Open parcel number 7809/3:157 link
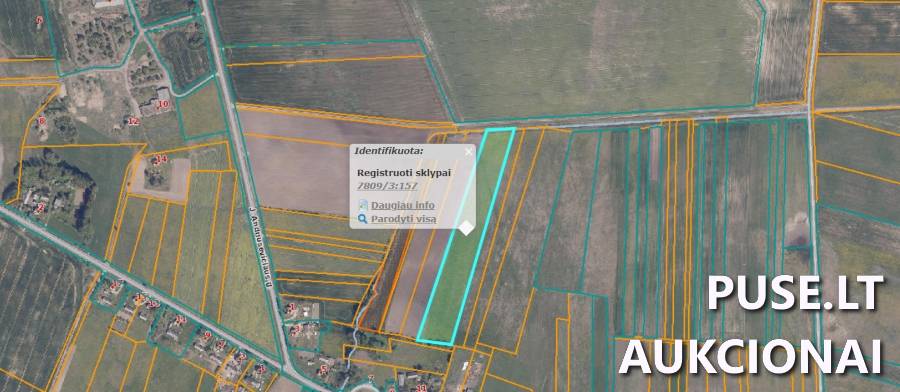 point(387,185)
